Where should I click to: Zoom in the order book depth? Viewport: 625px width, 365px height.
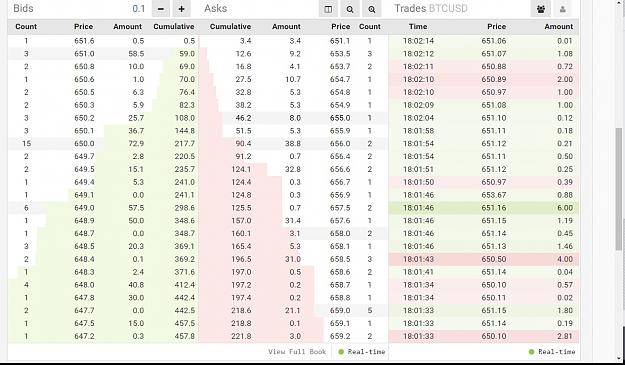click(372, 9)
